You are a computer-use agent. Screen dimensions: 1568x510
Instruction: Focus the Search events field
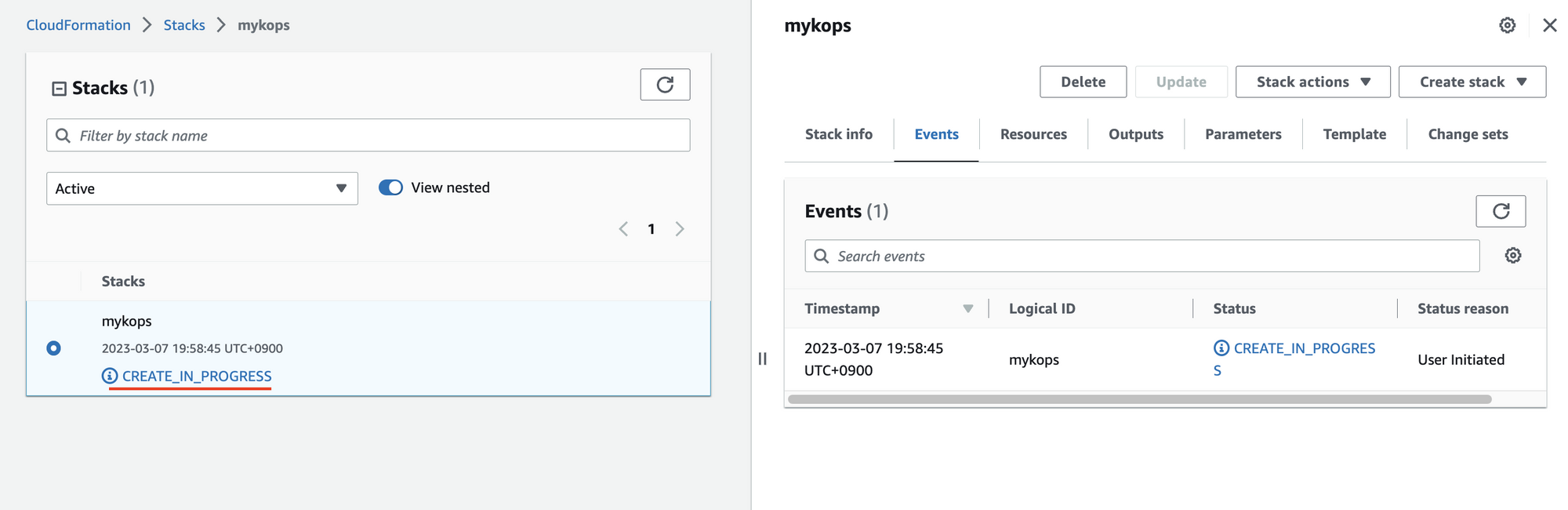click(1142, 256)
